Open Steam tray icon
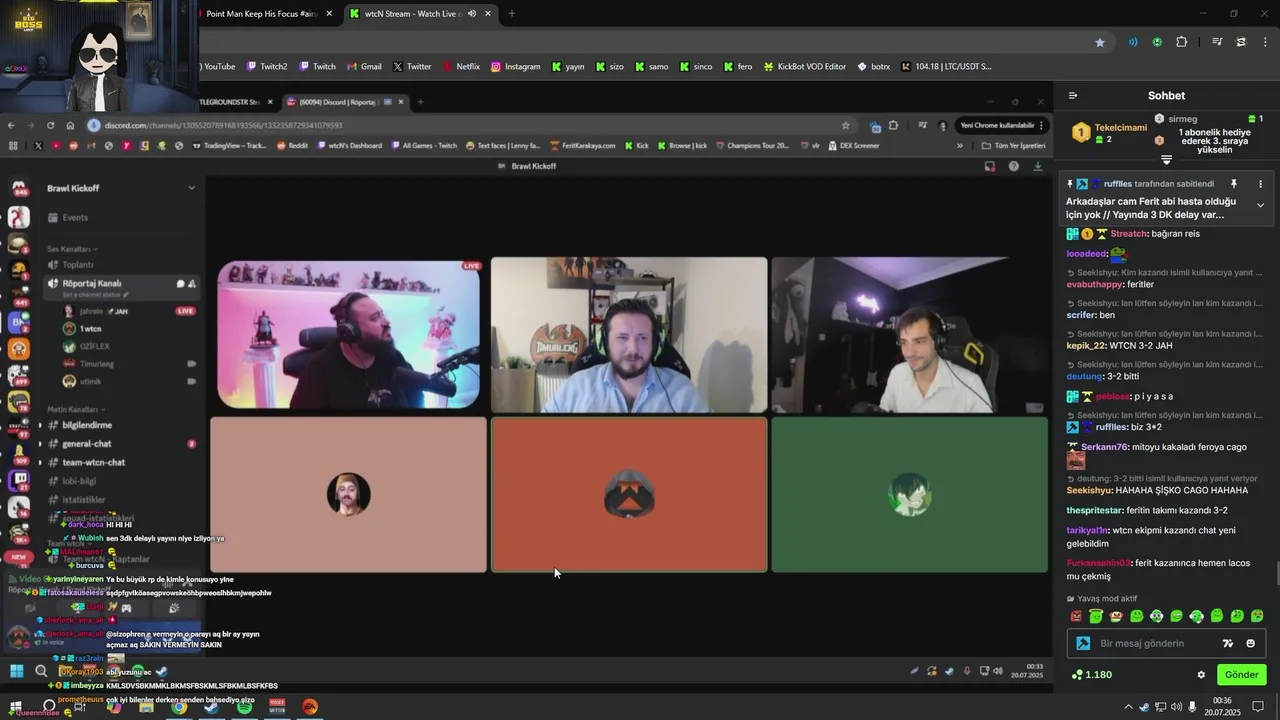 [x=1144, y=707]
